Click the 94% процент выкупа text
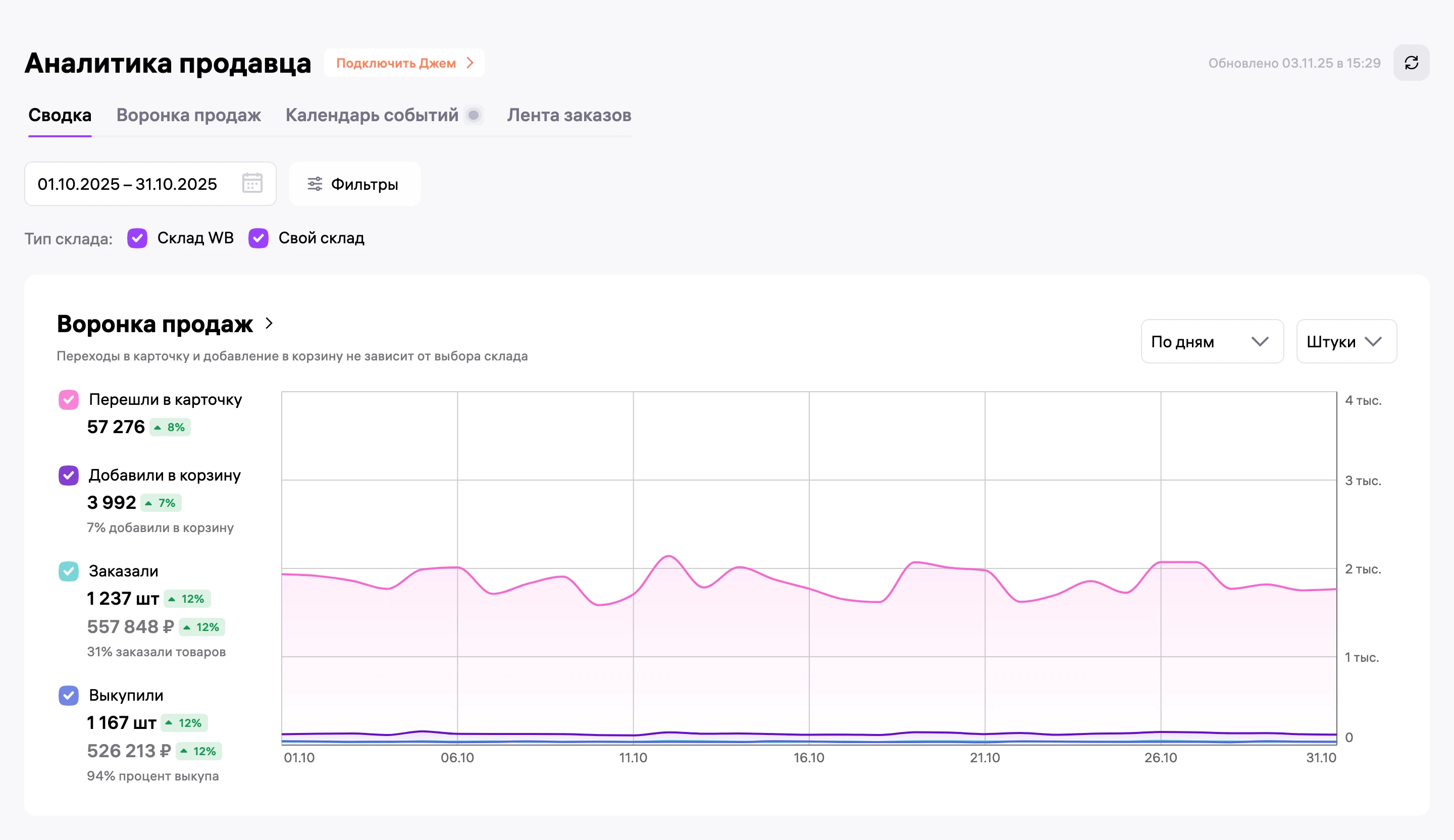The width and height of the screenshot is (1454, 840). click(153, 776)
